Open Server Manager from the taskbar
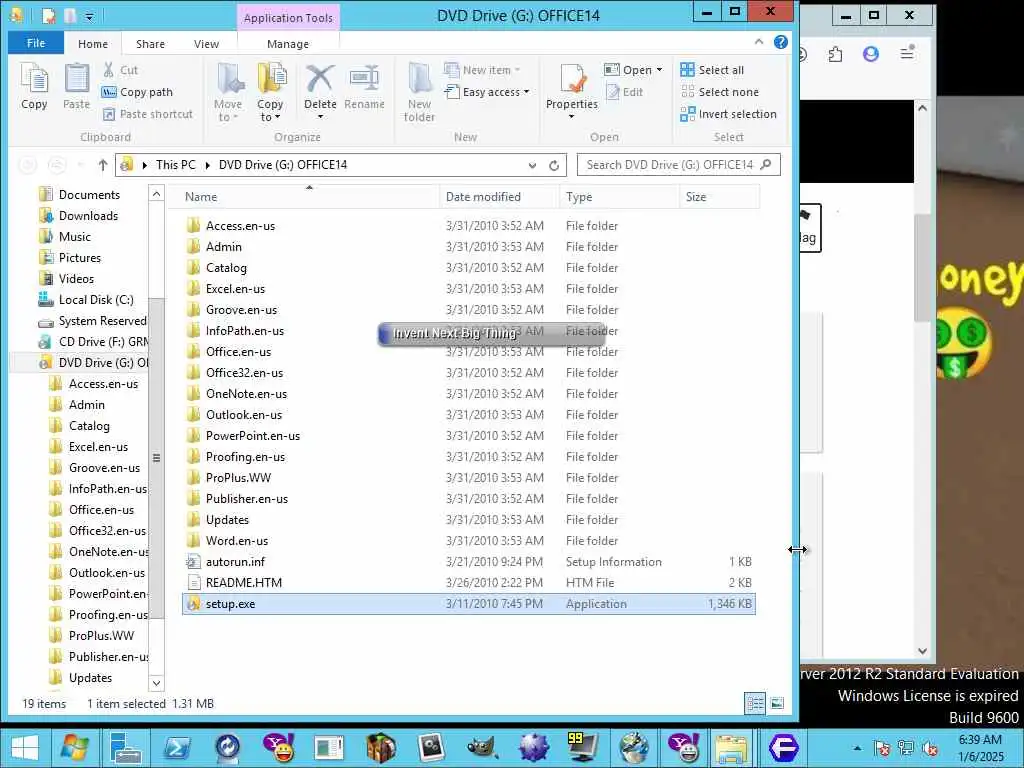This screenshot has width=1024, height=768. (125, 747)
